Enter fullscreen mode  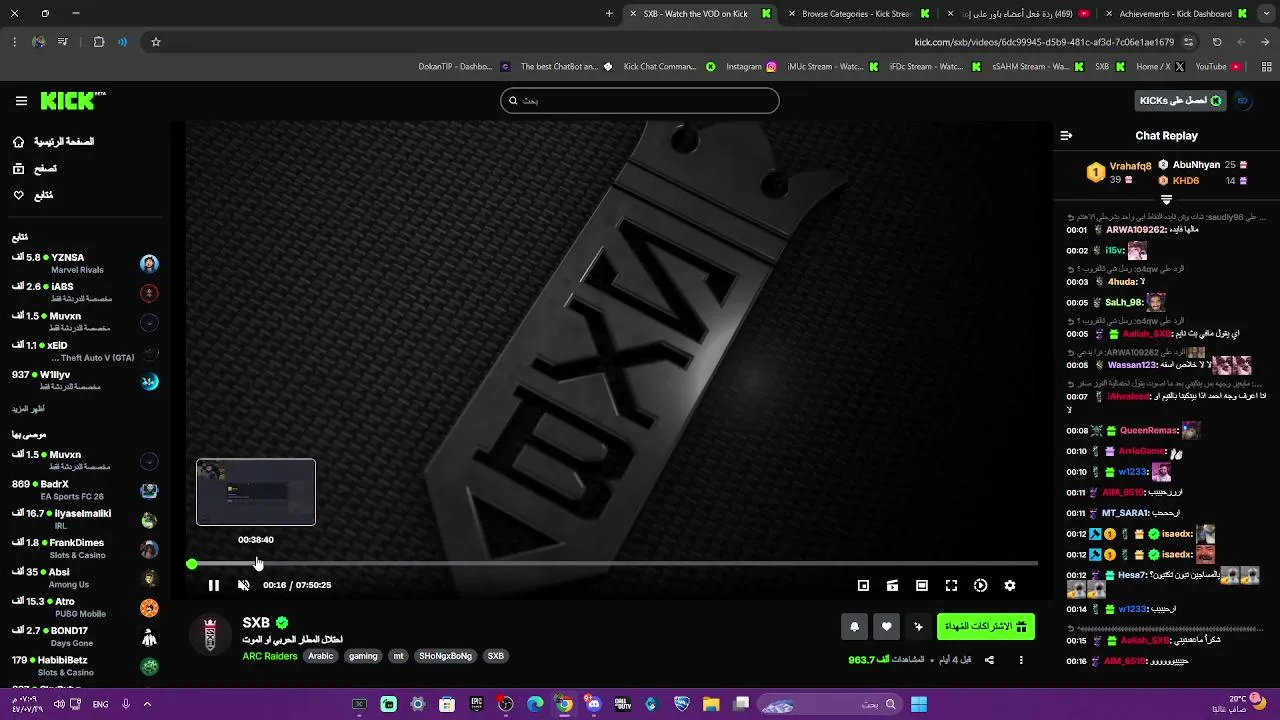tap(951, 585)
